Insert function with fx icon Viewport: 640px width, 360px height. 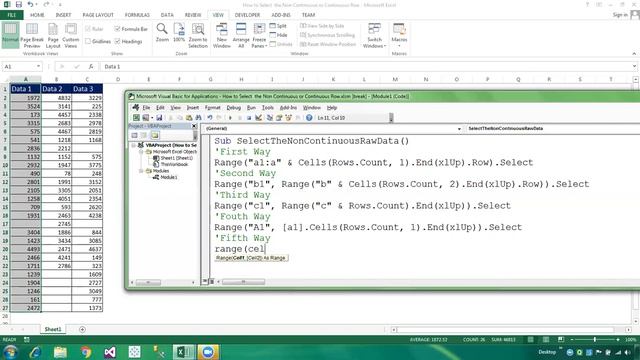(91, 67)
